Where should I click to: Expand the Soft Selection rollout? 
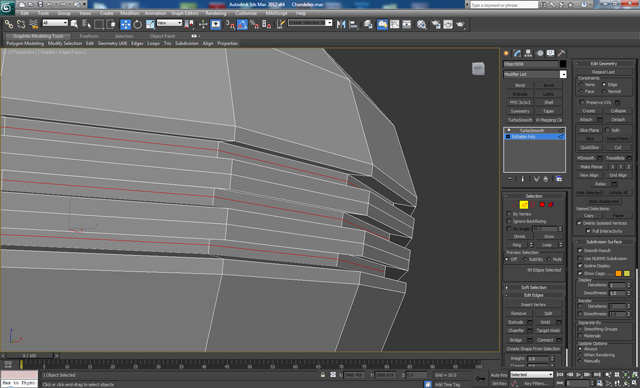click(534, 287)
